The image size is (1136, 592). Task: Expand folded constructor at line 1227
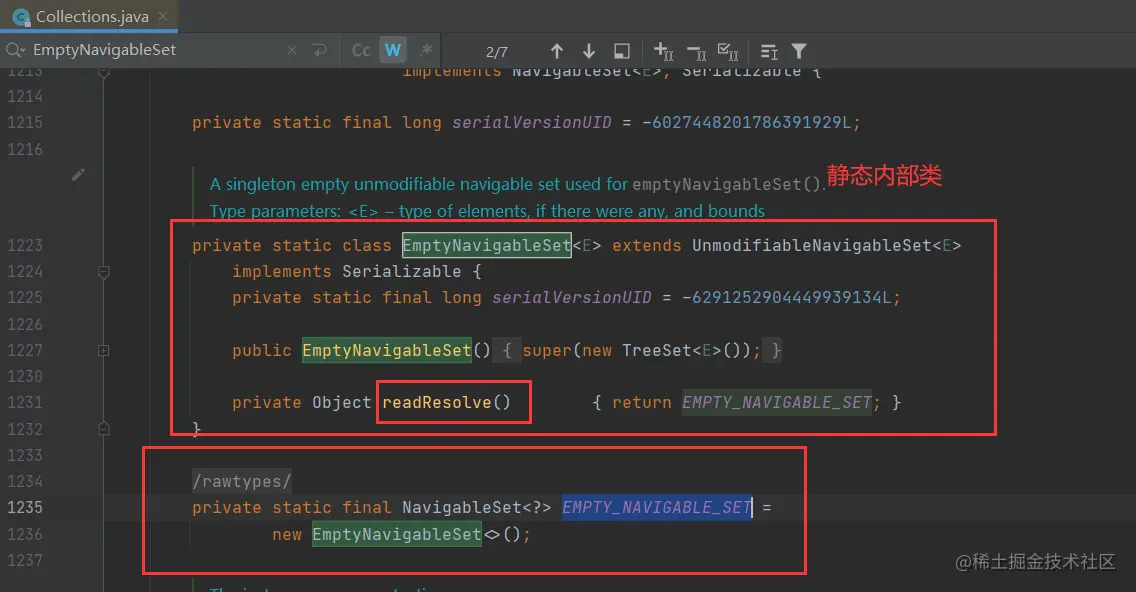(104, 351)
